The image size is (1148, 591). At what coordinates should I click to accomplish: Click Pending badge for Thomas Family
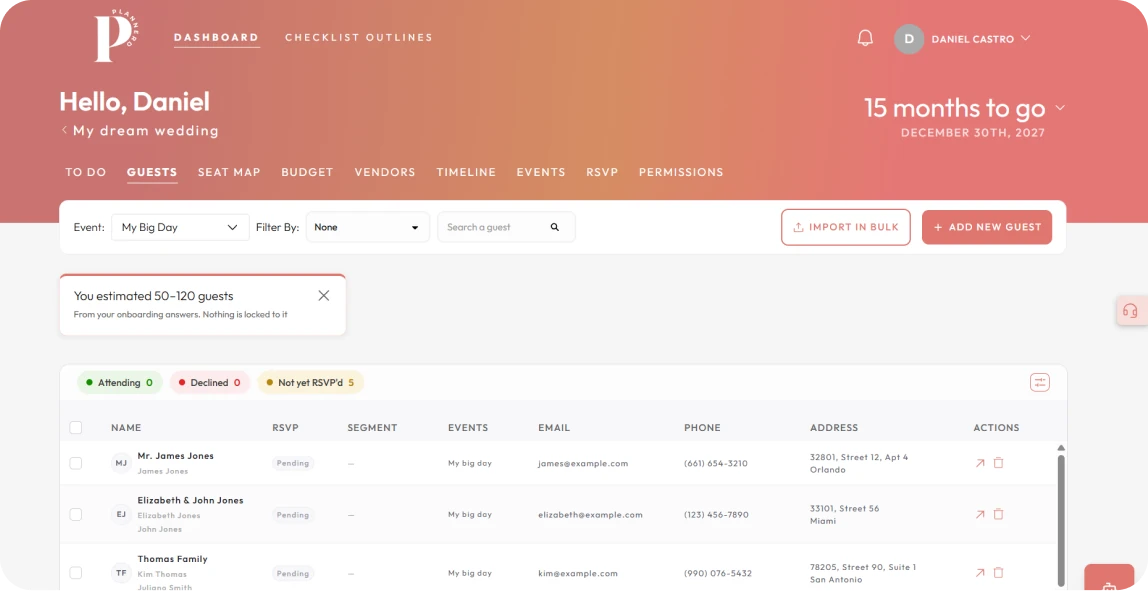(x=293, y=573)
